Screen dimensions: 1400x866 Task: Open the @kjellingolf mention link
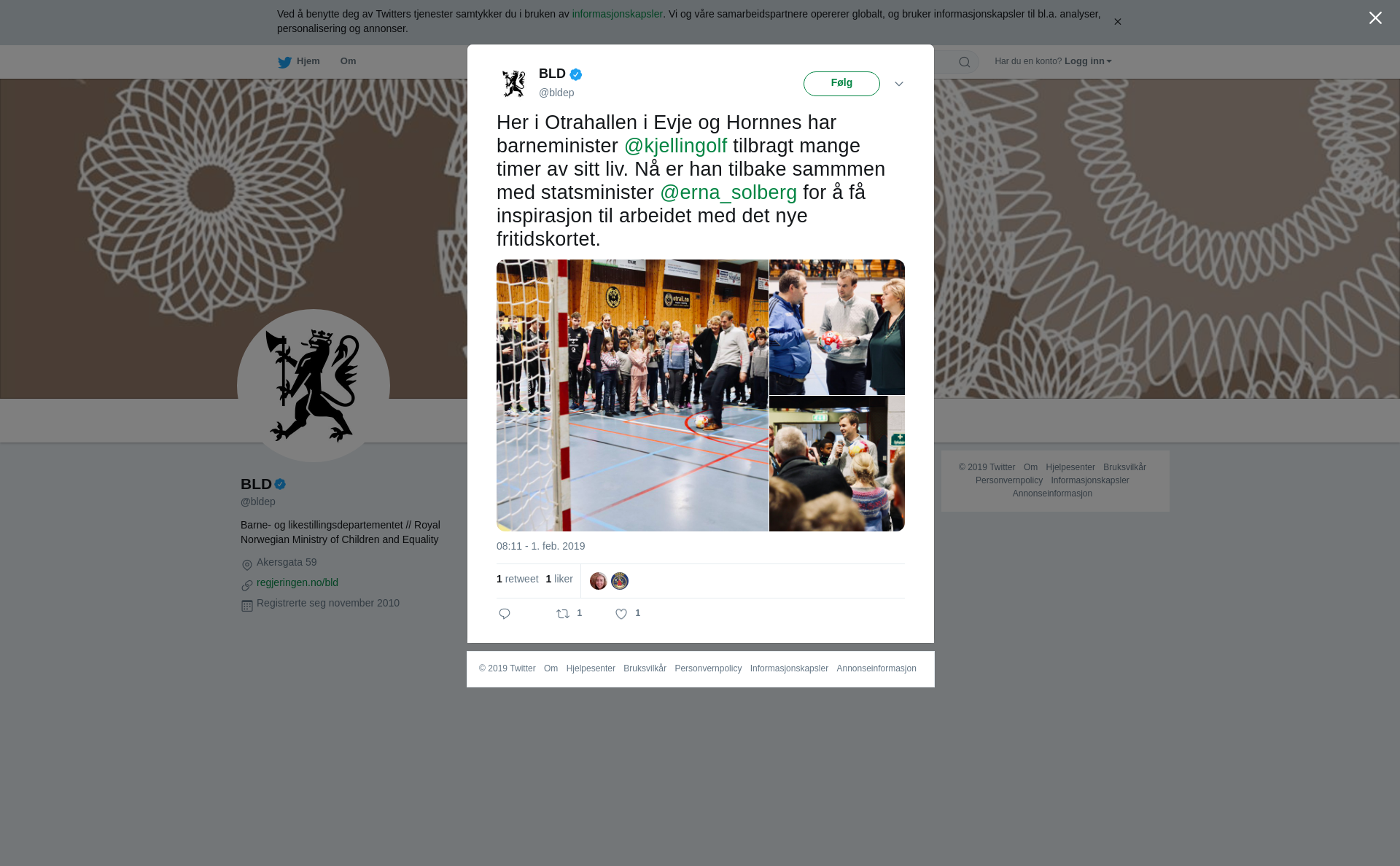click(675, 146)
